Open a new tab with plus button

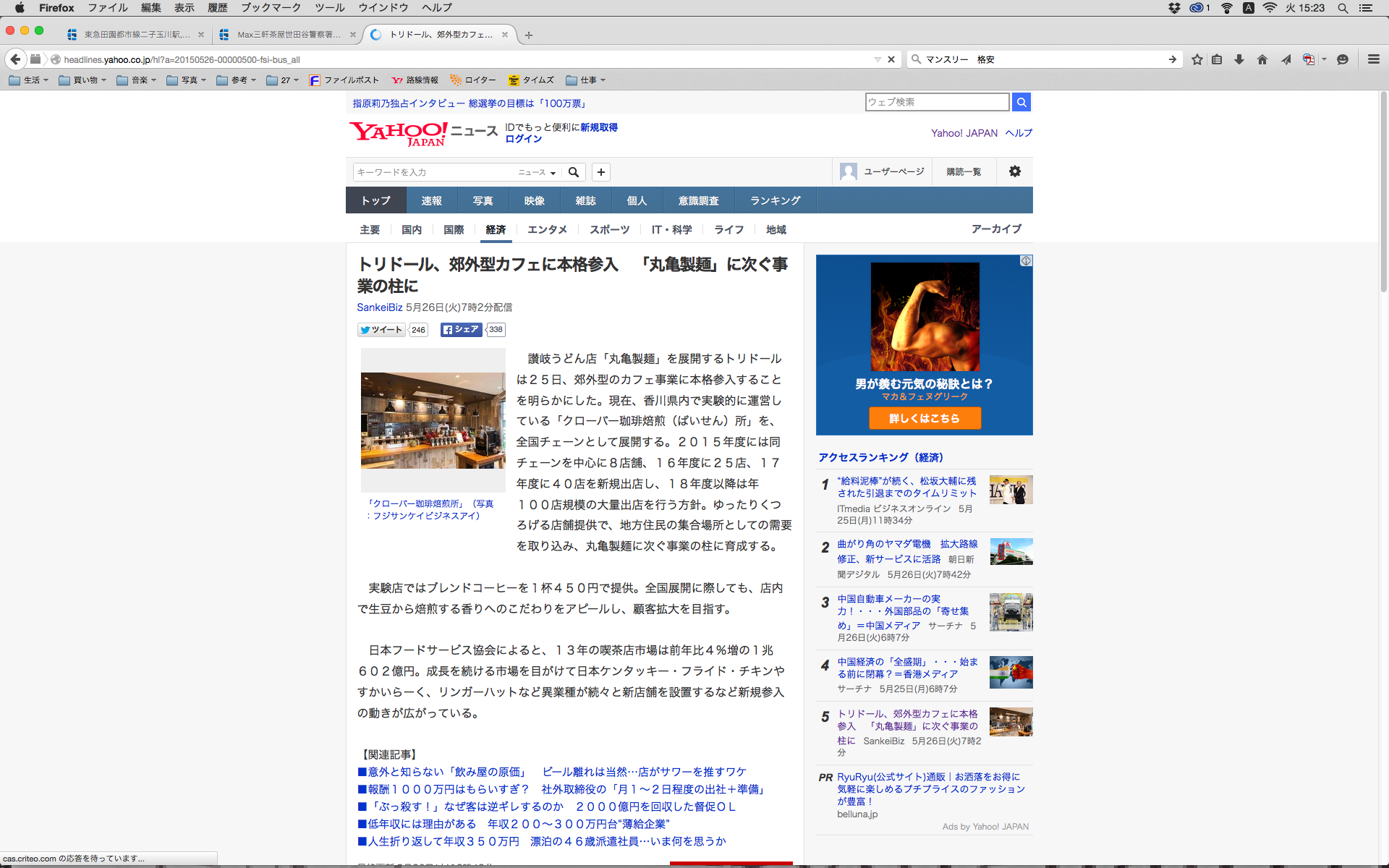click(x=529, y=35)
